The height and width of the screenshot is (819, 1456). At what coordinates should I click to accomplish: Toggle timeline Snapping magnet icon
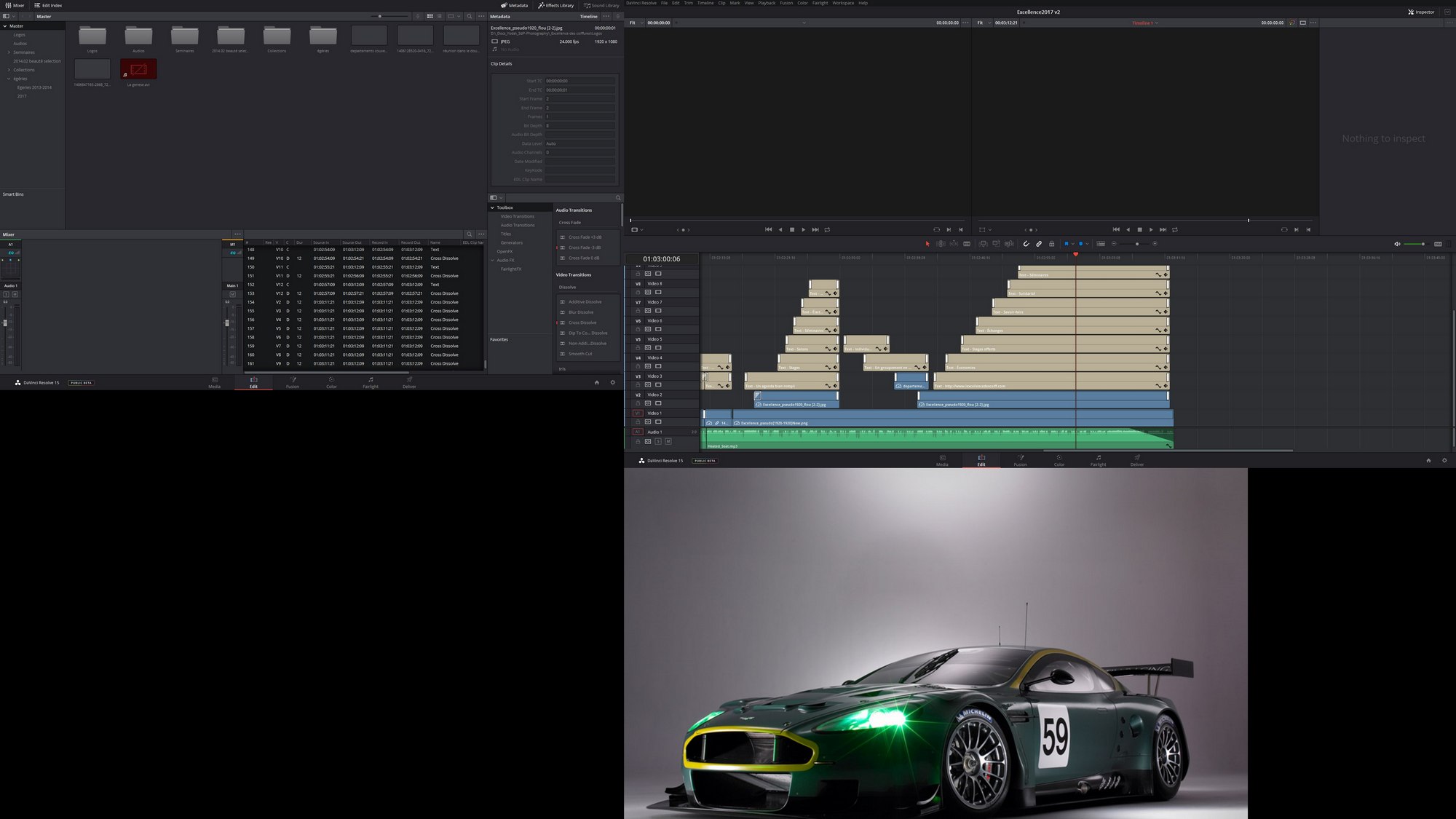coord(1026,244)
